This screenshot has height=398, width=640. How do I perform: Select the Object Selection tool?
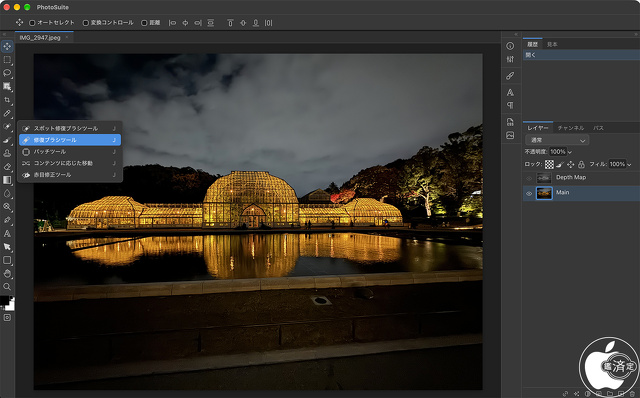click(7, 87)
